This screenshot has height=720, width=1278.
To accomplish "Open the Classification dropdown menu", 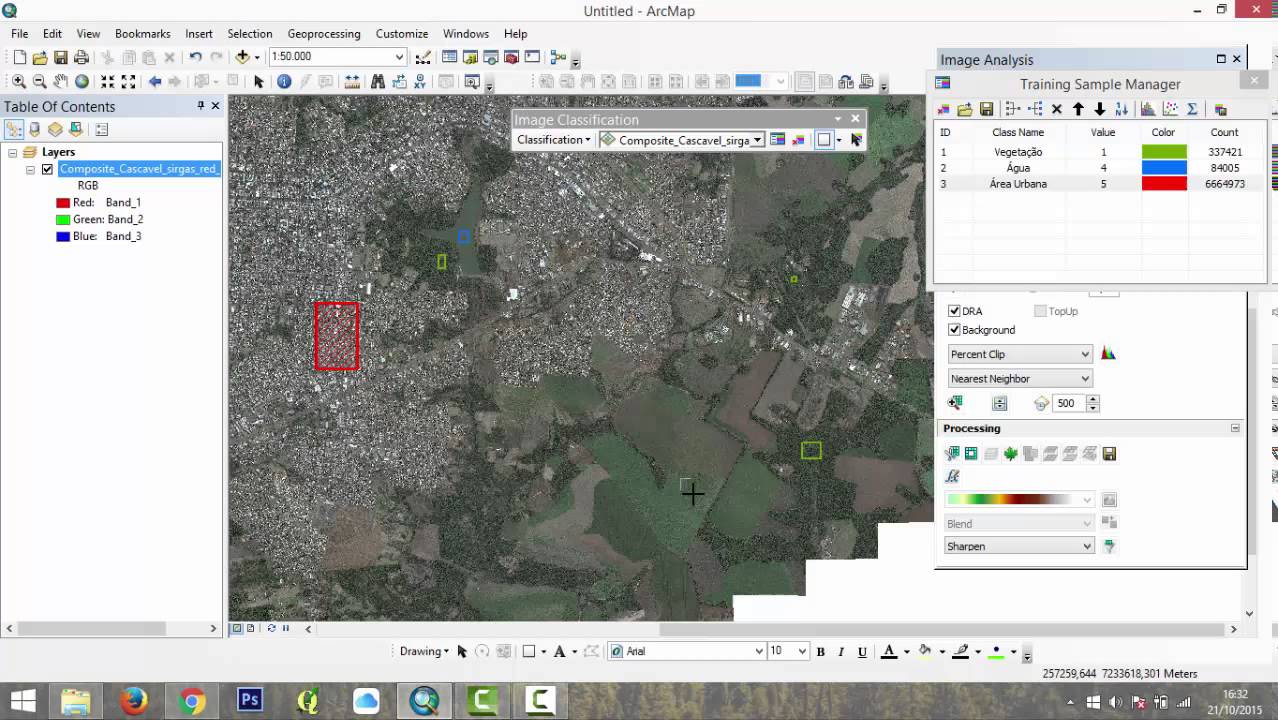I will [x=553, y=140].
